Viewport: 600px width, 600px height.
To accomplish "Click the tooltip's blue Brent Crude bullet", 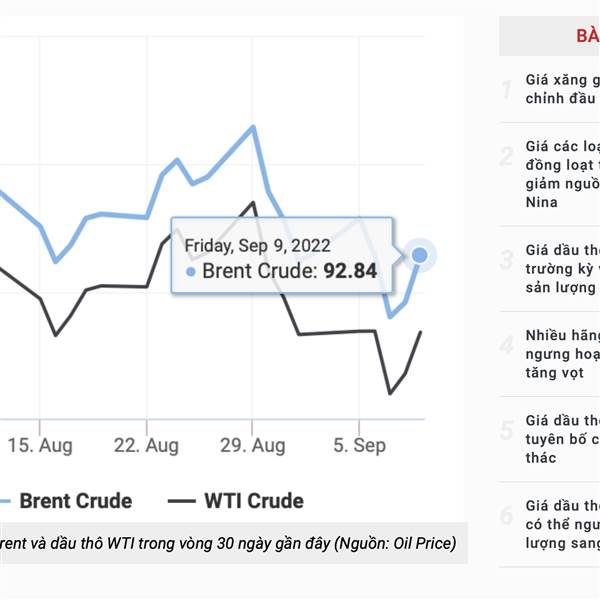I will pos(191,272).
